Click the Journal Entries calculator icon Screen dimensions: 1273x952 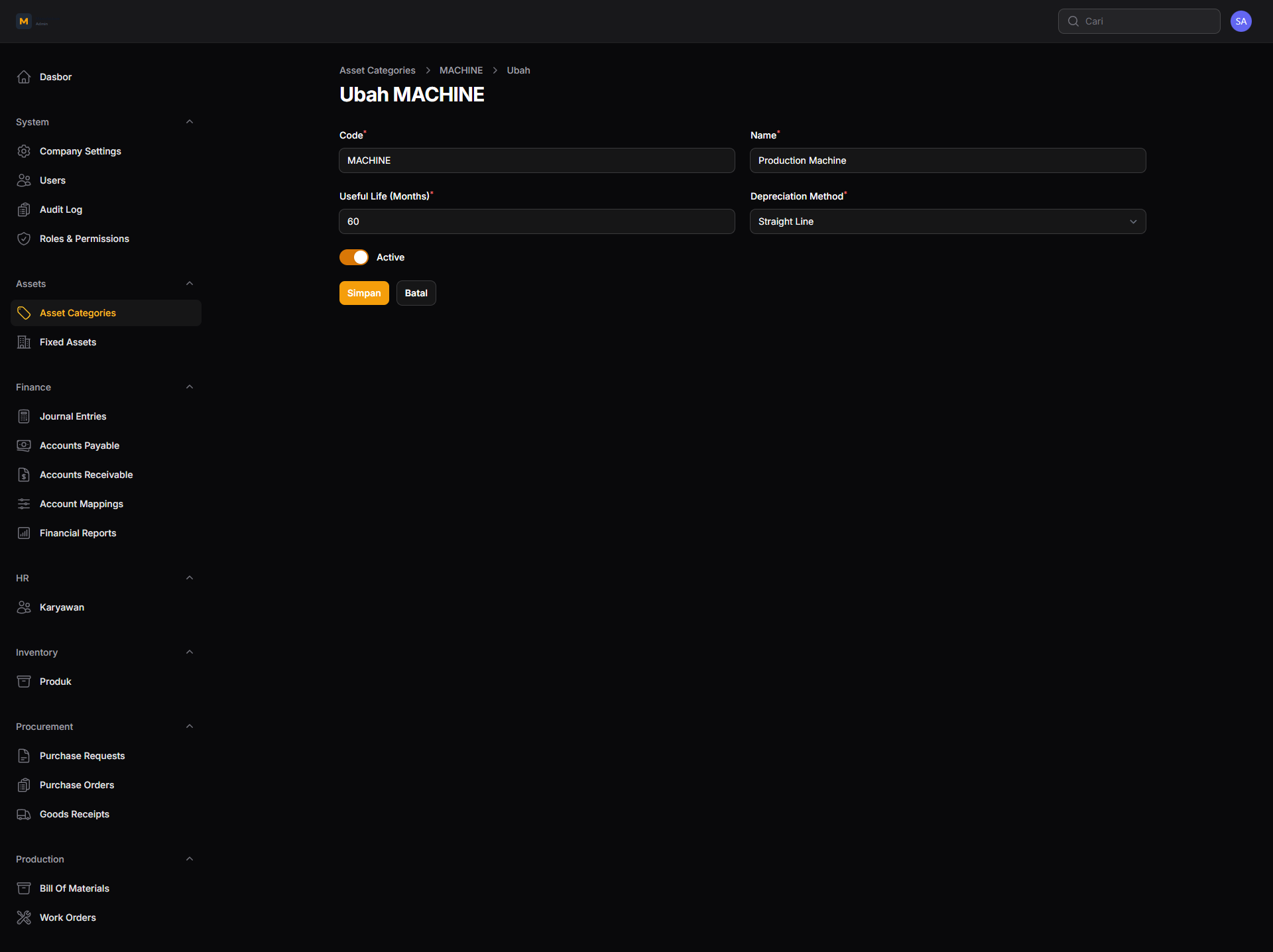coord(24,416)
